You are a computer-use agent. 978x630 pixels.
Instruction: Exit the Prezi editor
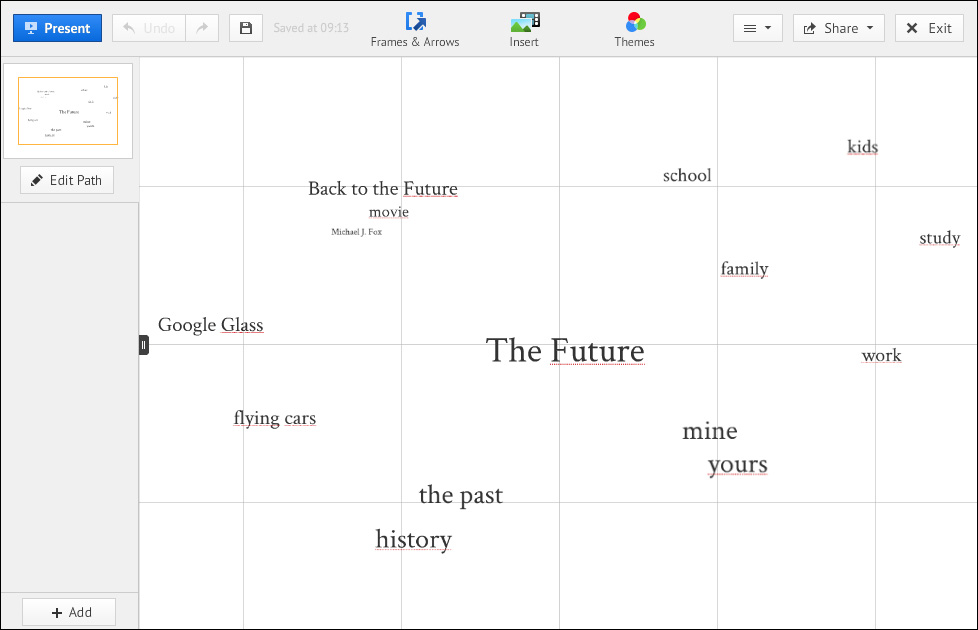point(929,28)
